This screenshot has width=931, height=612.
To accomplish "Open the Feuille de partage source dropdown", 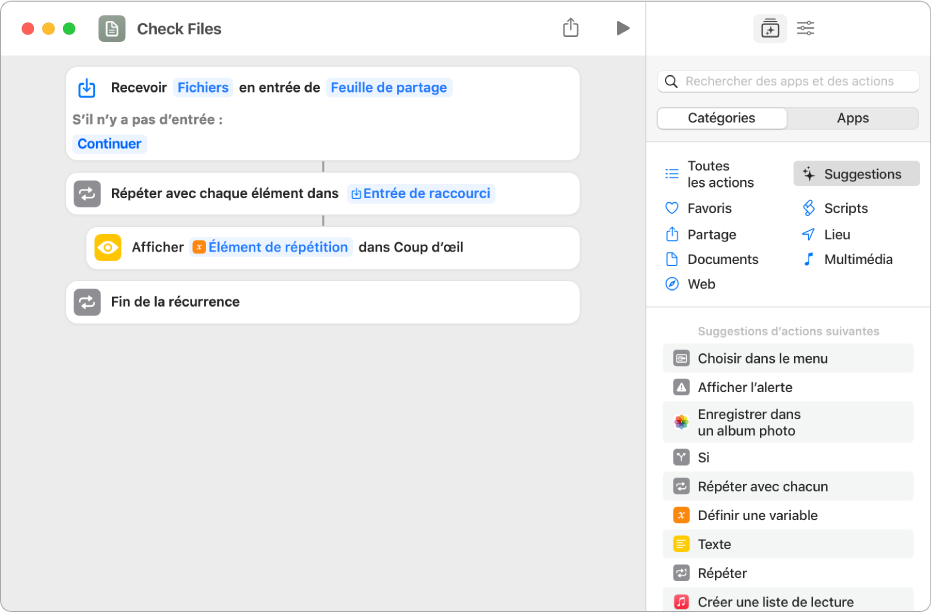I will pyautogui.click(x=389, y=87).
